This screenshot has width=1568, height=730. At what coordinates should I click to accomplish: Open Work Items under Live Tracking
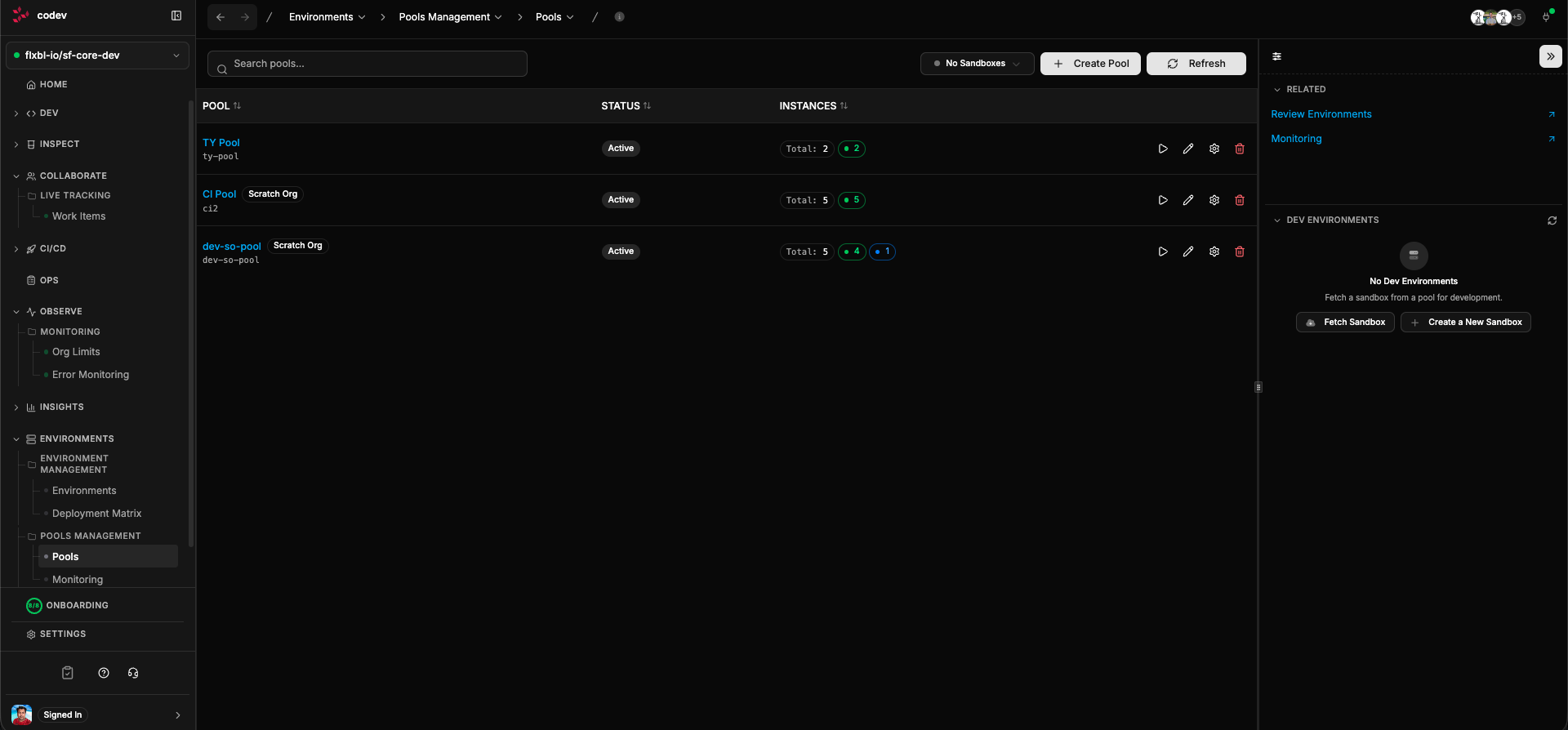(x=78, y=216)
